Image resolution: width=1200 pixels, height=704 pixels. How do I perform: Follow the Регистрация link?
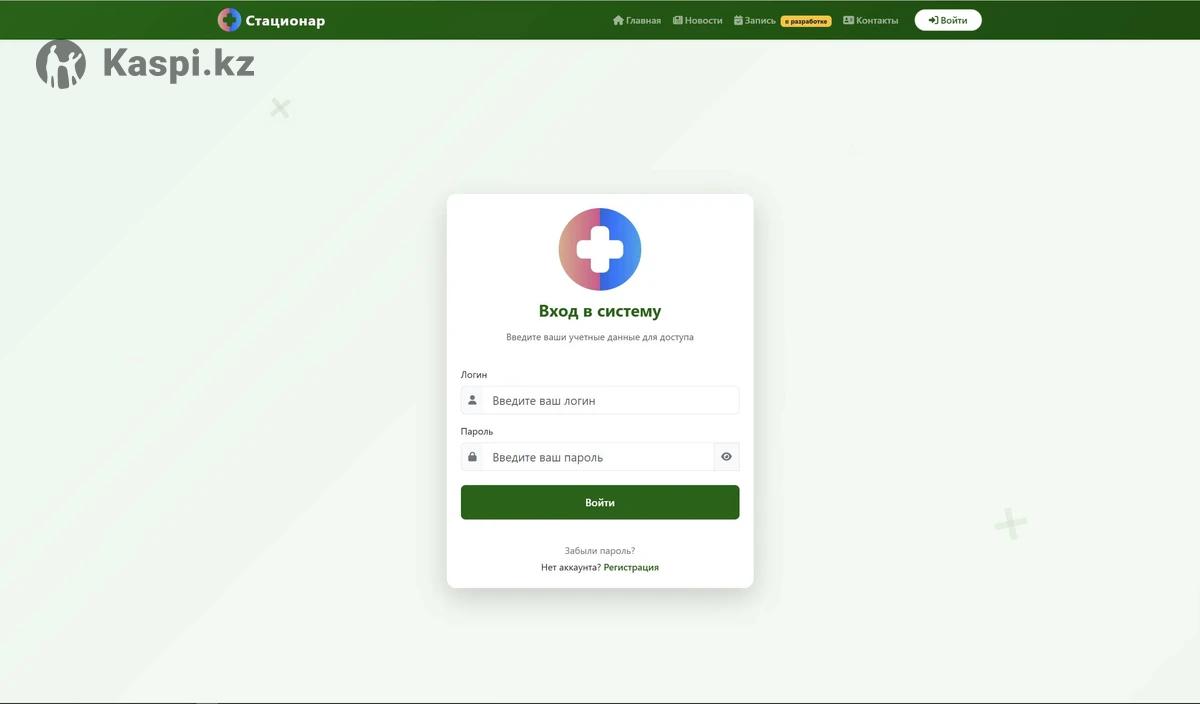(631, 567)
